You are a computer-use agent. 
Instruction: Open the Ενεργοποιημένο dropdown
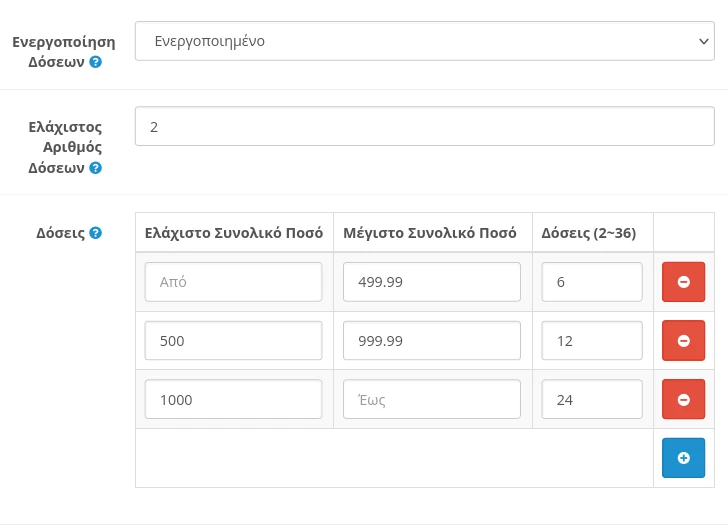(424, 41)
